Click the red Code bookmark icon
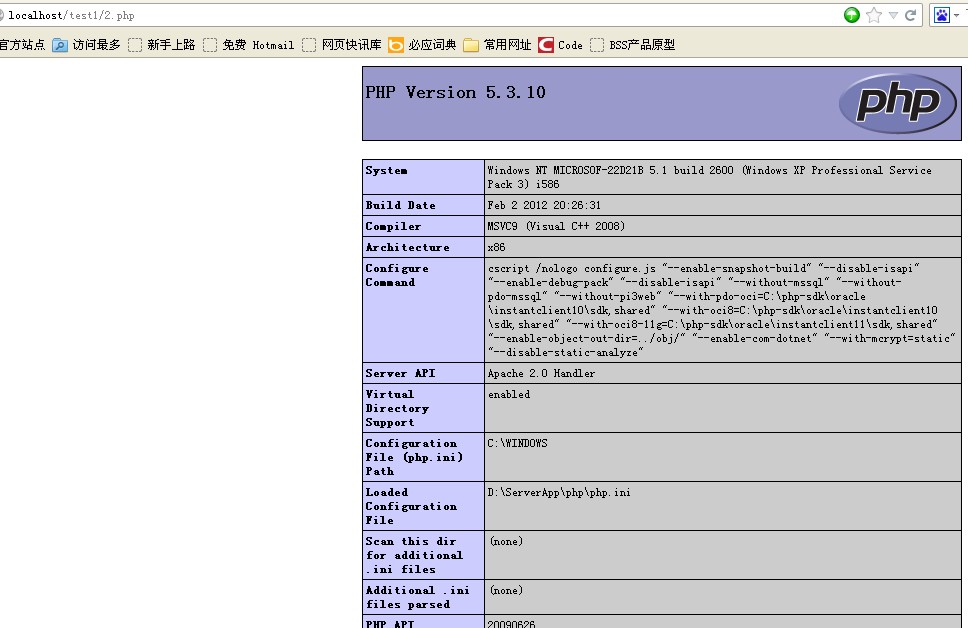 point(546,45)
